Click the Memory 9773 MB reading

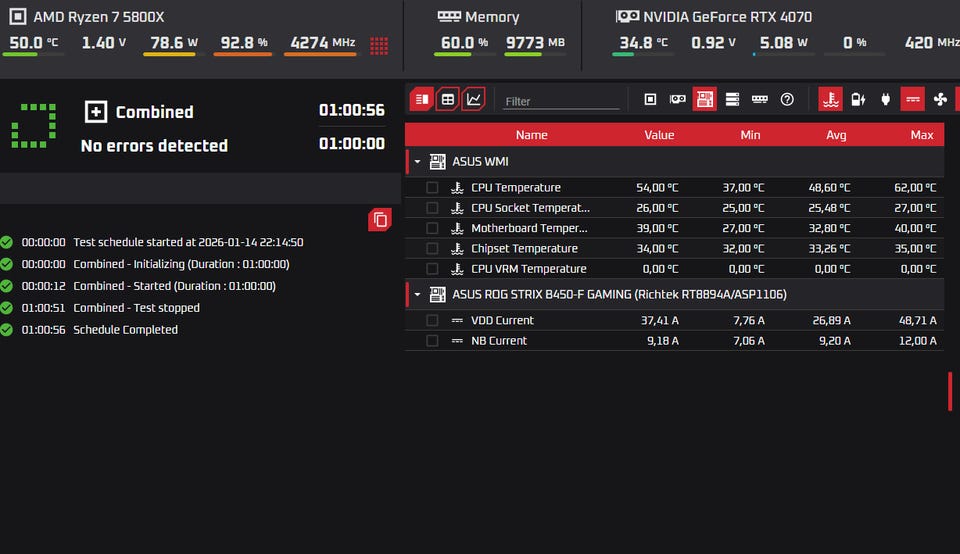[535, 42]
